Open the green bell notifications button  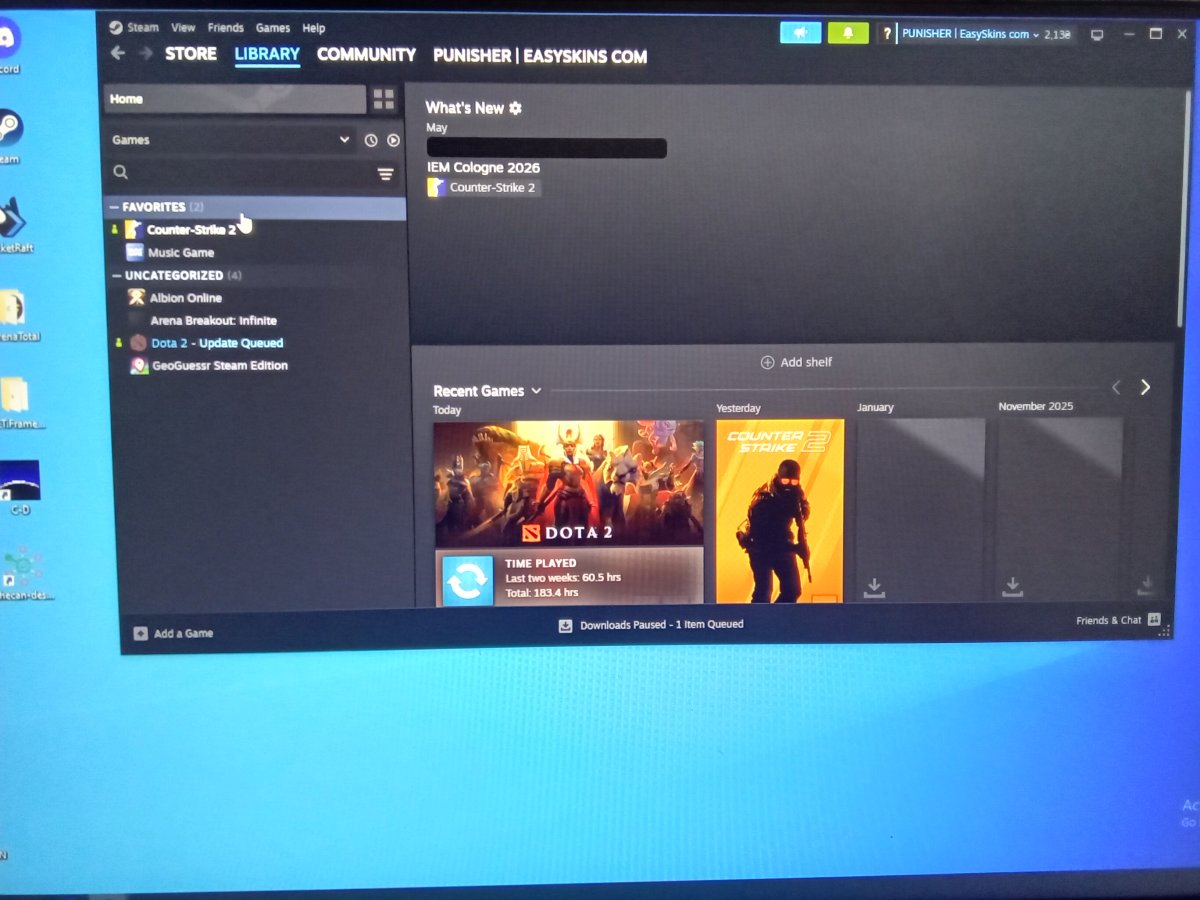pos(848,33)
